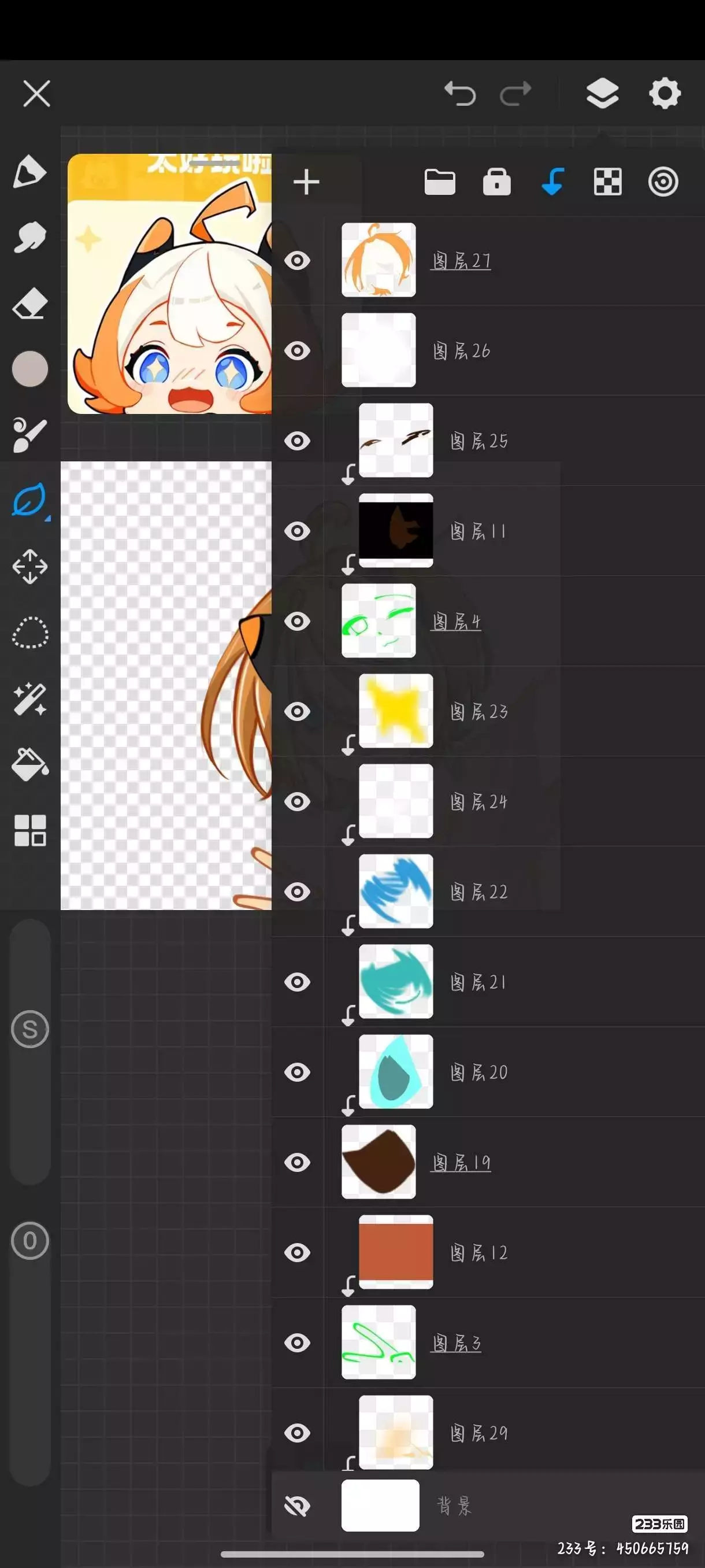Select the 图层11 black thumbnail
705x1568 pixels.
pyautogui.click(x=396, y=530)
